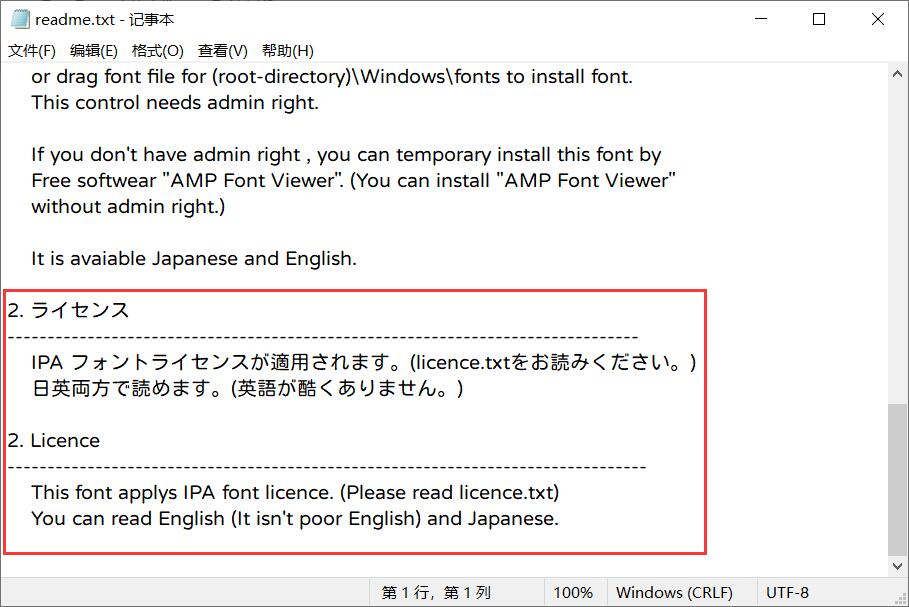Click the line "This control needs admin right."
Screen dimensions: 909x607
[175, 103]
